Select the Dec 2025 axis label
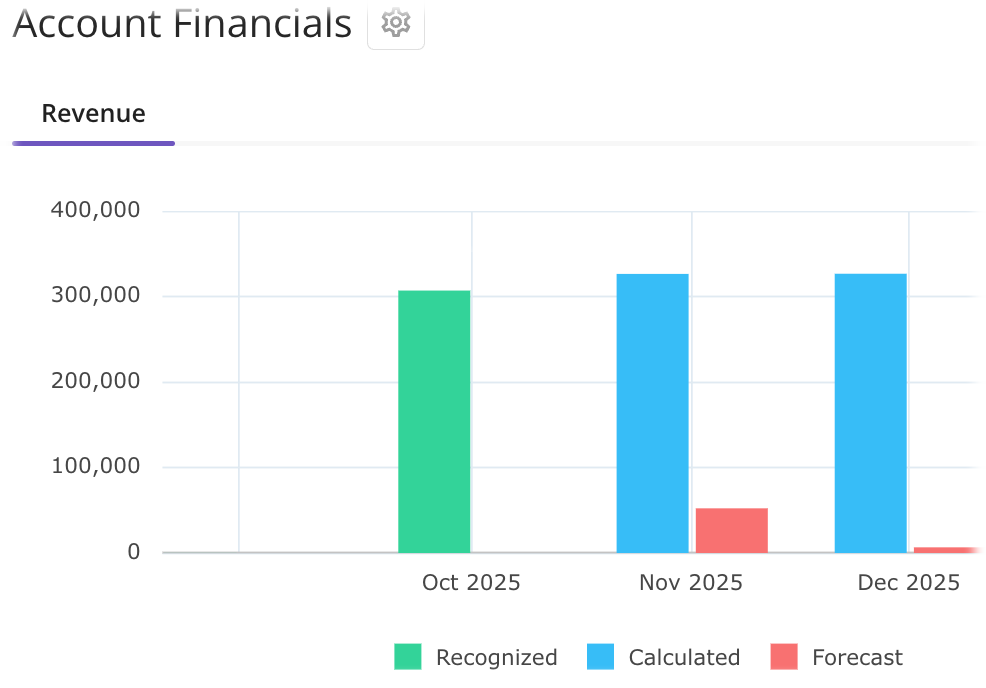Image resolution: width=986 pixels, height=688 pixels. (x=907, y=582)
